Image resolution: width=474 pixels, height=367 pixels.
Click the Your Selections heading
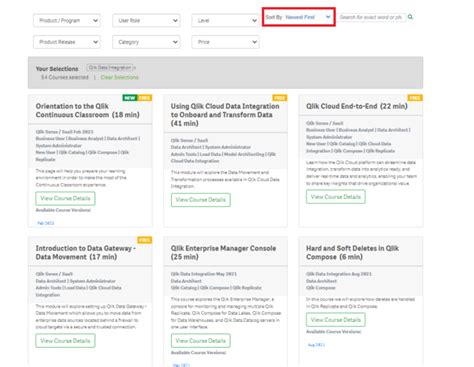[57, 69]
